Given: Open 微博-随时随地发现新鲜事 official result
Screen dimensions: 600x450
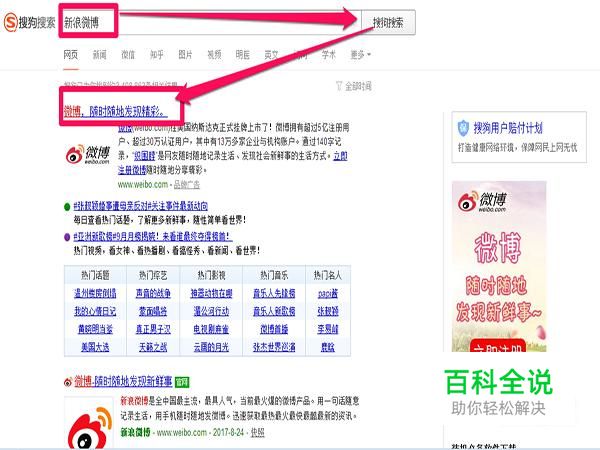Looking at the screenshot, I should coord(123,381).
